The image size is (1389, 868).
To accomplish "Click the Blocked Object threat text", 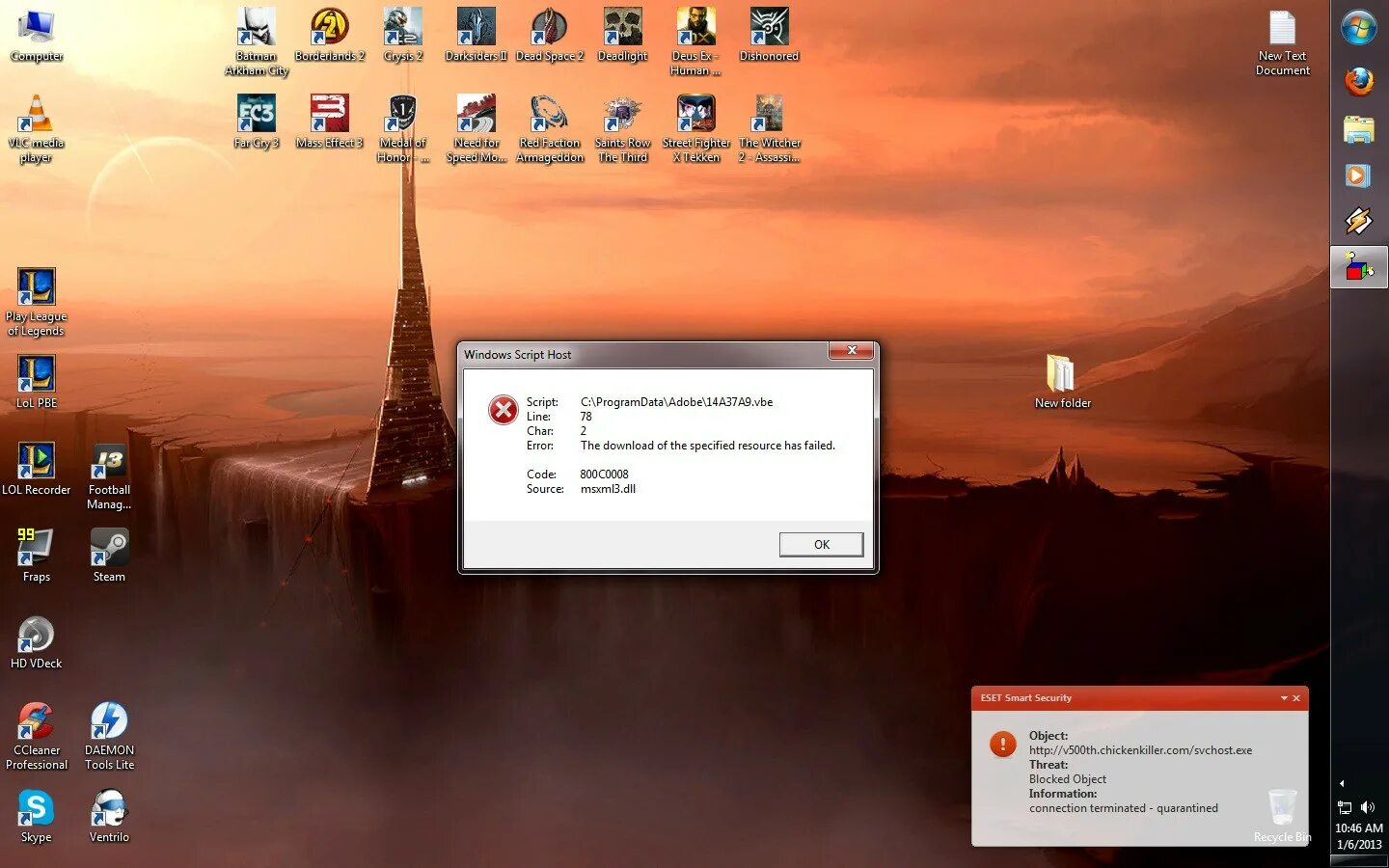I will point(1067,779).
